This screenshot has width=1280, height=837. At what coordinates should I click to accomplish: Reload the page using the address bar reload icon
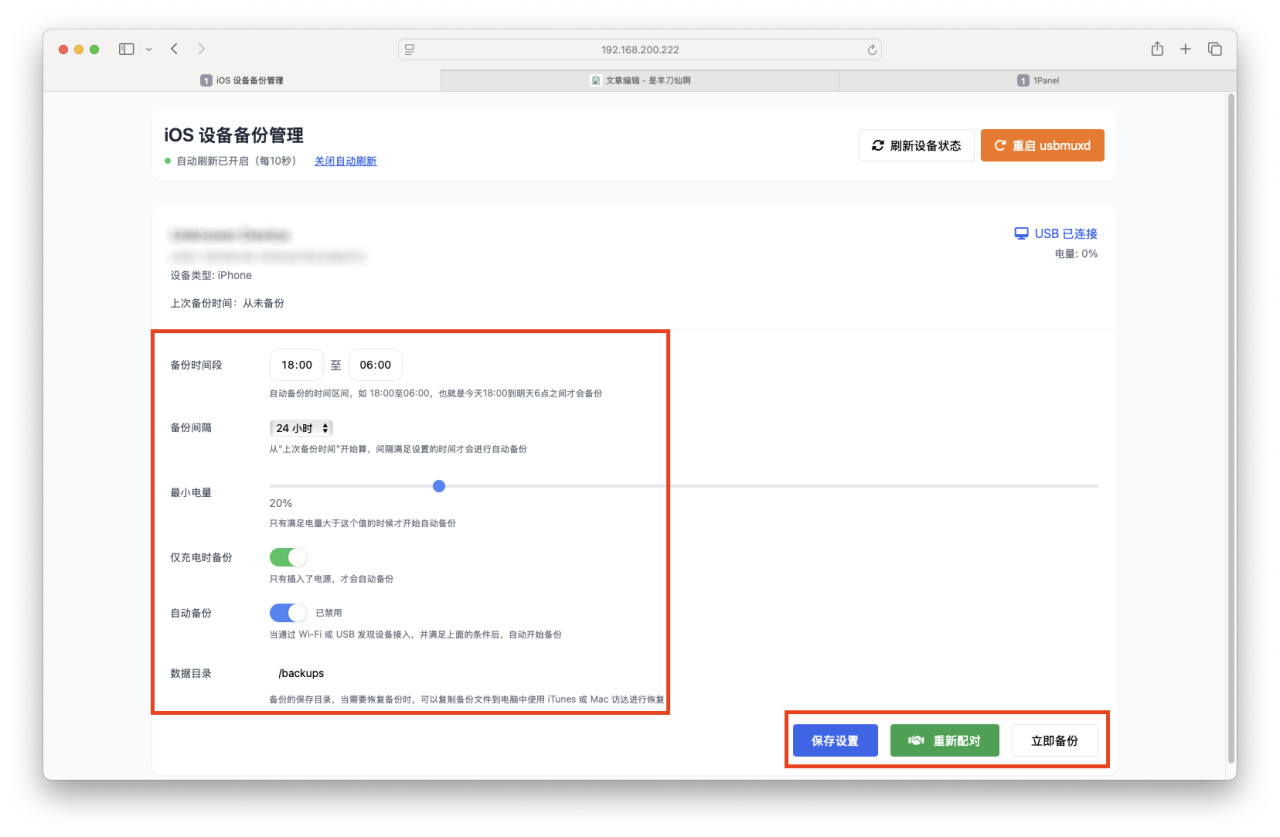(x=872, y=49)
